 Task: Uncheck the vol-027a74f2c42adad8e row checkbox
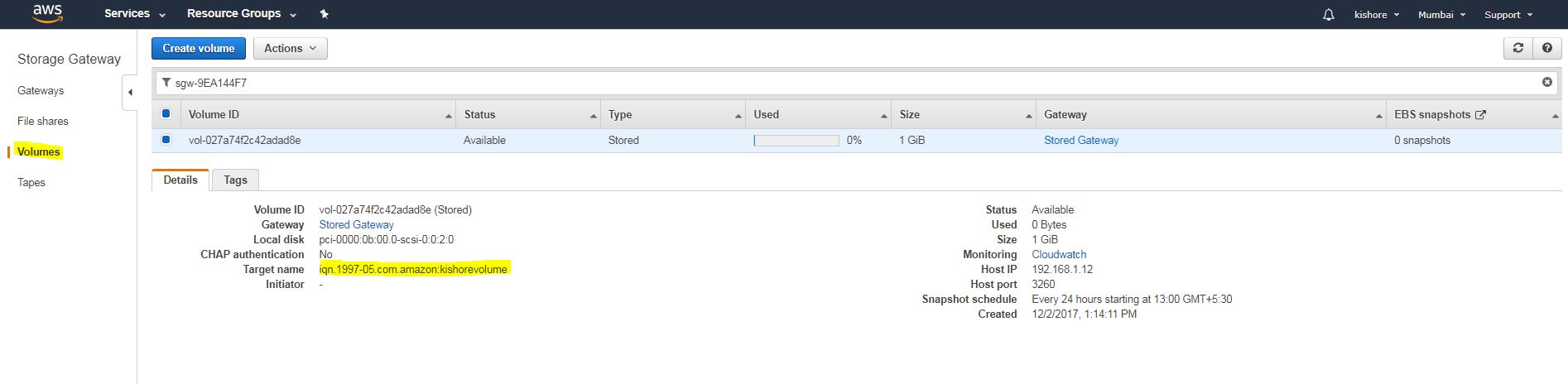pos(166,140)
